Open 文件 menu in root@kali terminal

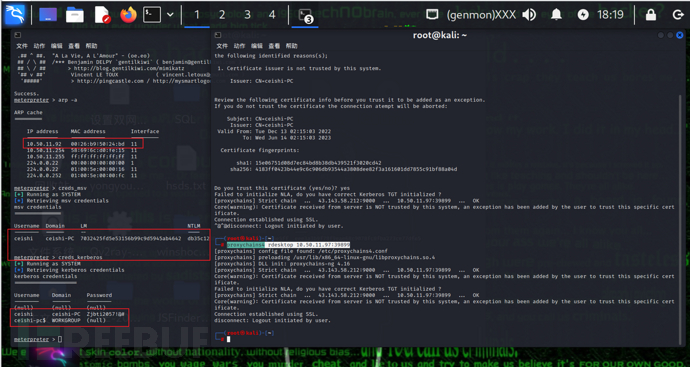tap(222, 46)
